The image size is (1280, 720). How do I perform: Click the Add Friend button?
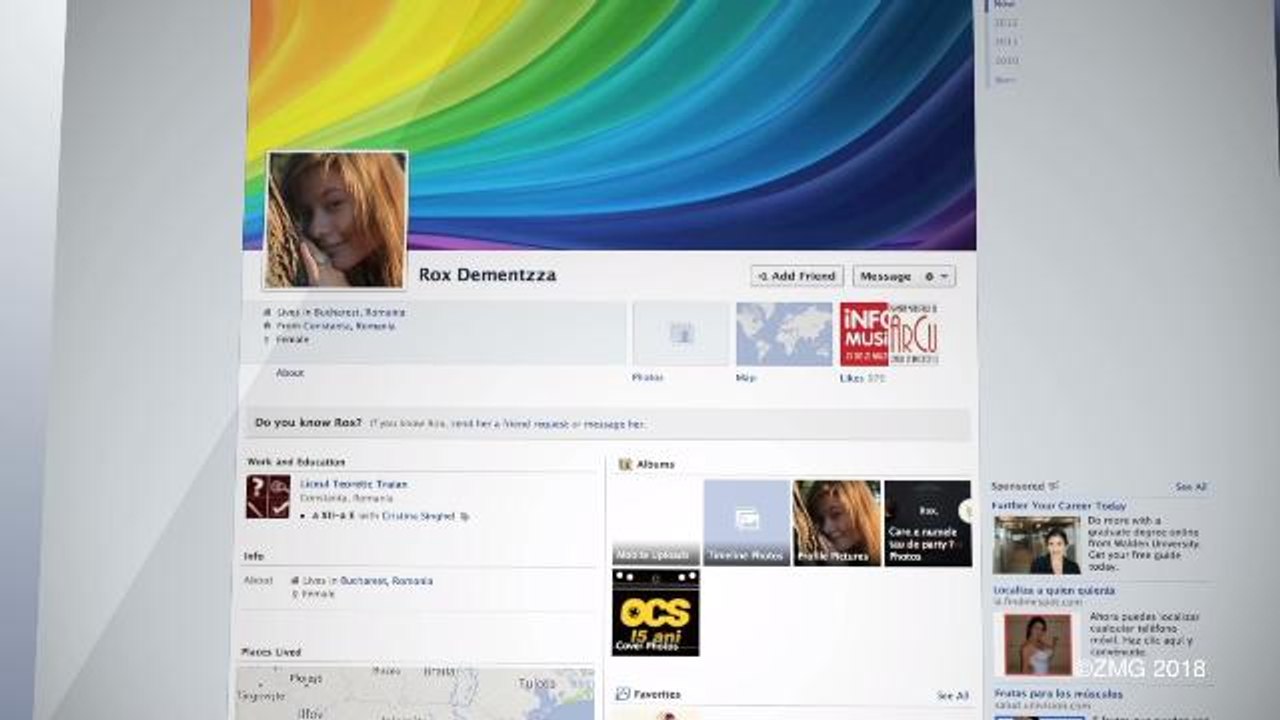pos(797,276)
